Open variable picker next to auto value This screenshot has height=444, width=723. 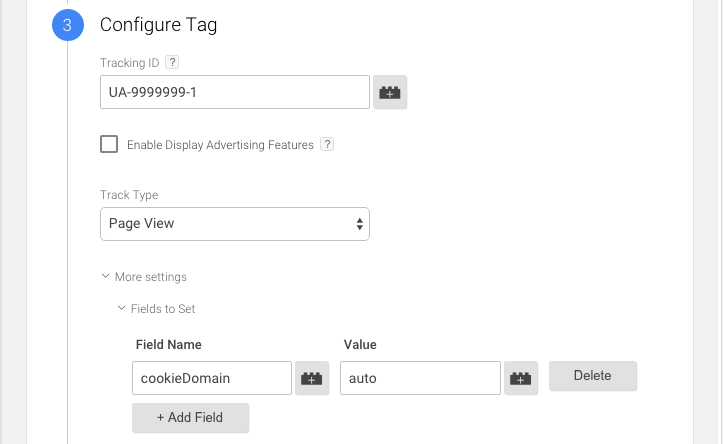[521, 378]
